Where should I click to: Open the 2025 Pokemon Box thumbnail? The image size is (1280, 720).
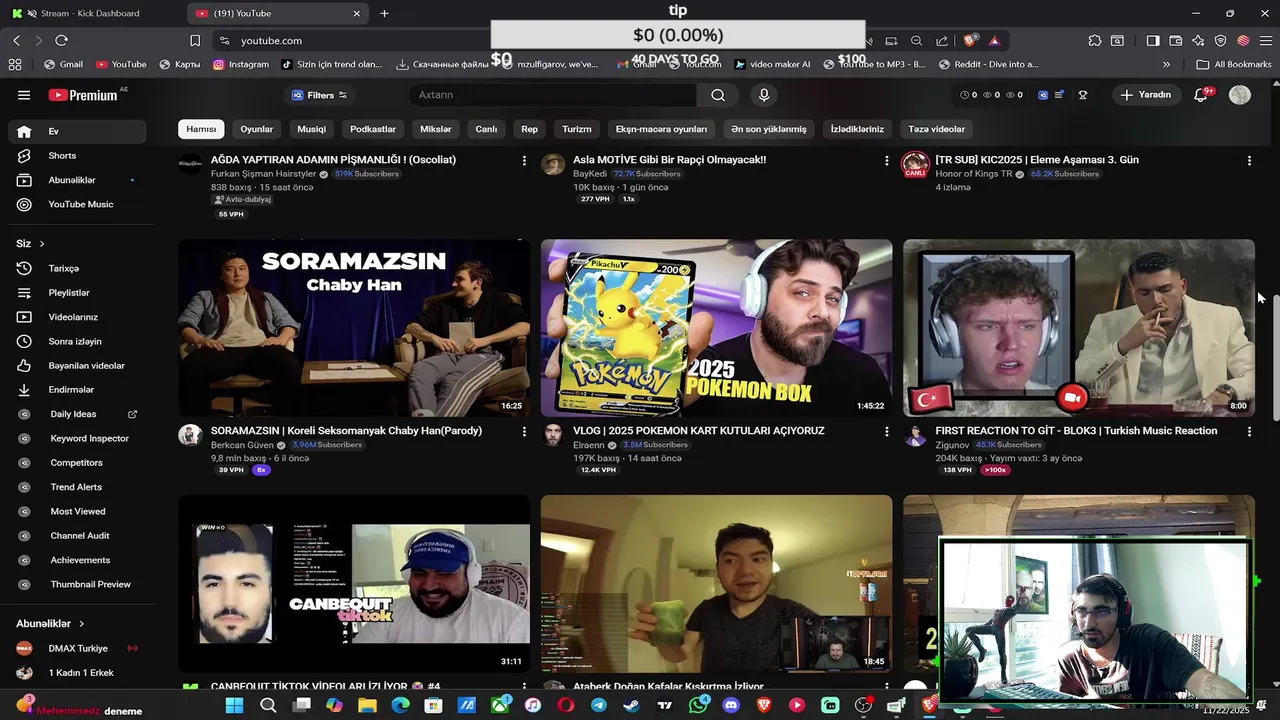click(717, 328)
